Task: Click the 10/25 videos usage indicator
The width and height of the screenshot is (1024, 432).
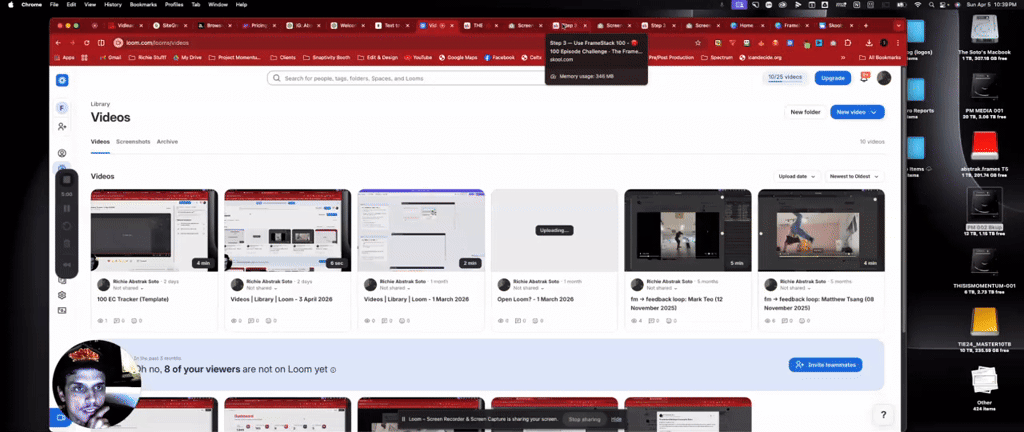Action: point(785,78)
